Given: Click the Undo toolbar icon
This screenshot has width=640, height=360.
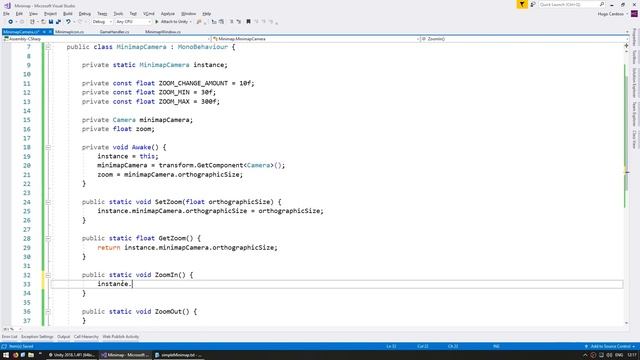Looking at the screenshot, I should point(68,22).
